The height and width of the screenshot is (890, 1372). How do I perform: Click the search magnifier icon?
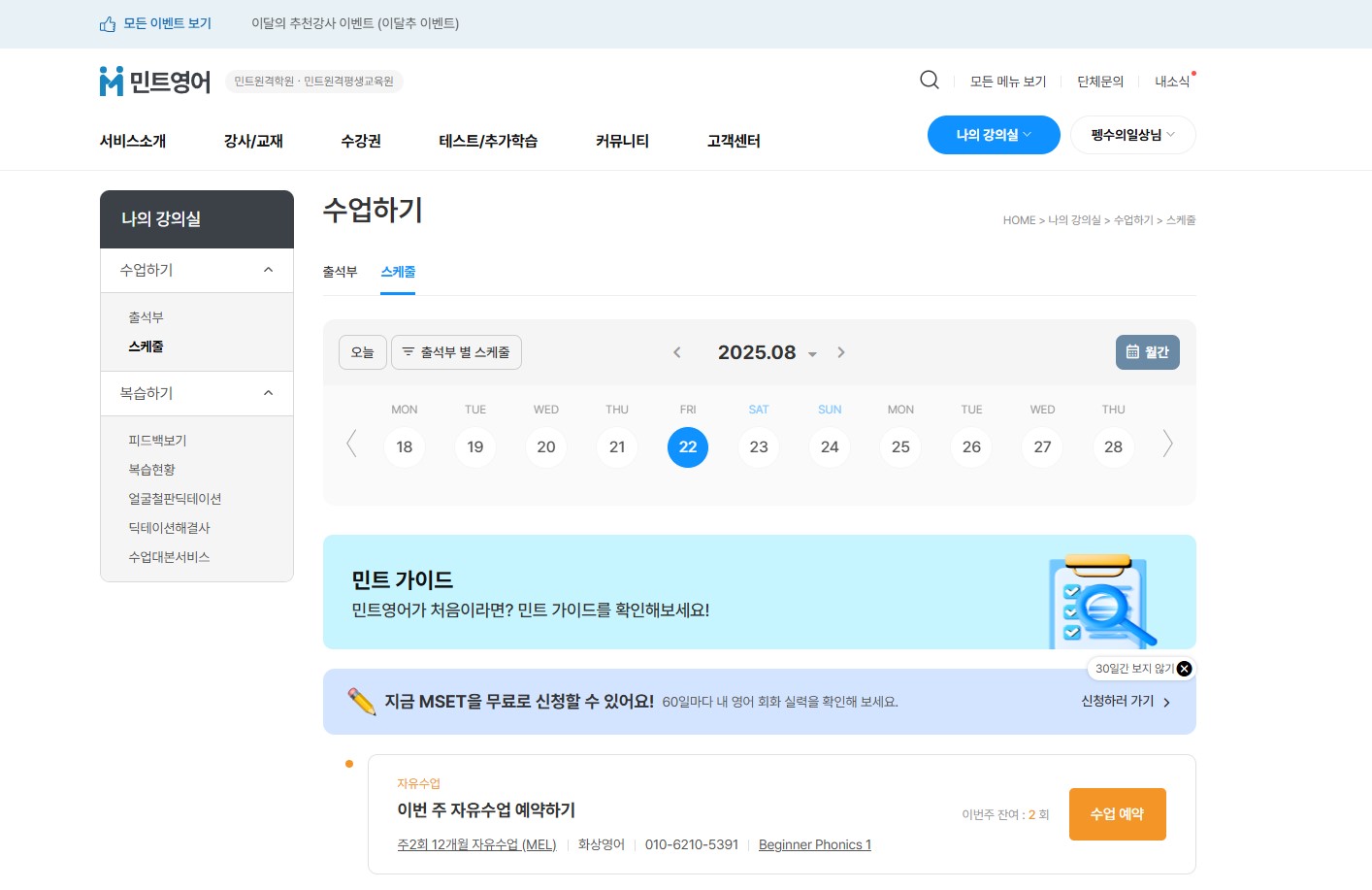[929, 81]
